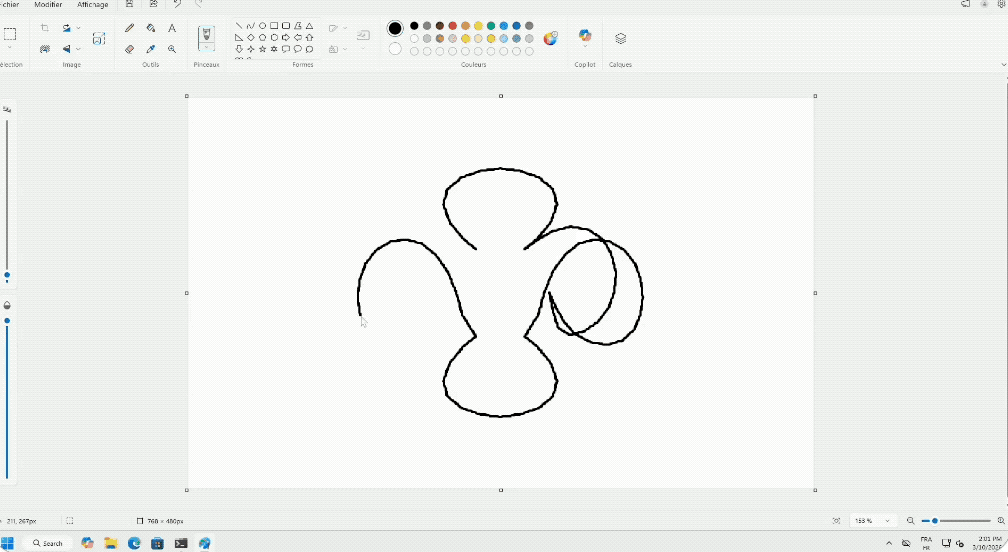Expand the rectangle selection options arrow
Screen dimensions: 1008x552
[x=10, y=48]
